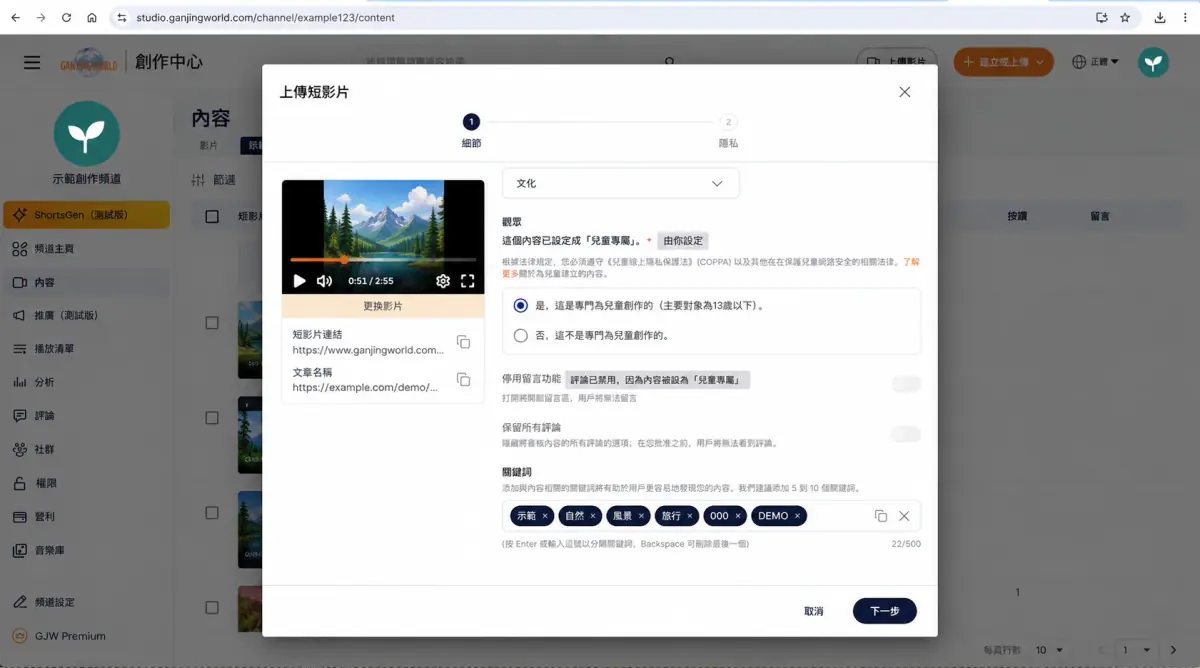Click 更換影片 button
Image resolution: width=1200 pixels, height=668 pixels.
click(383, 307)
